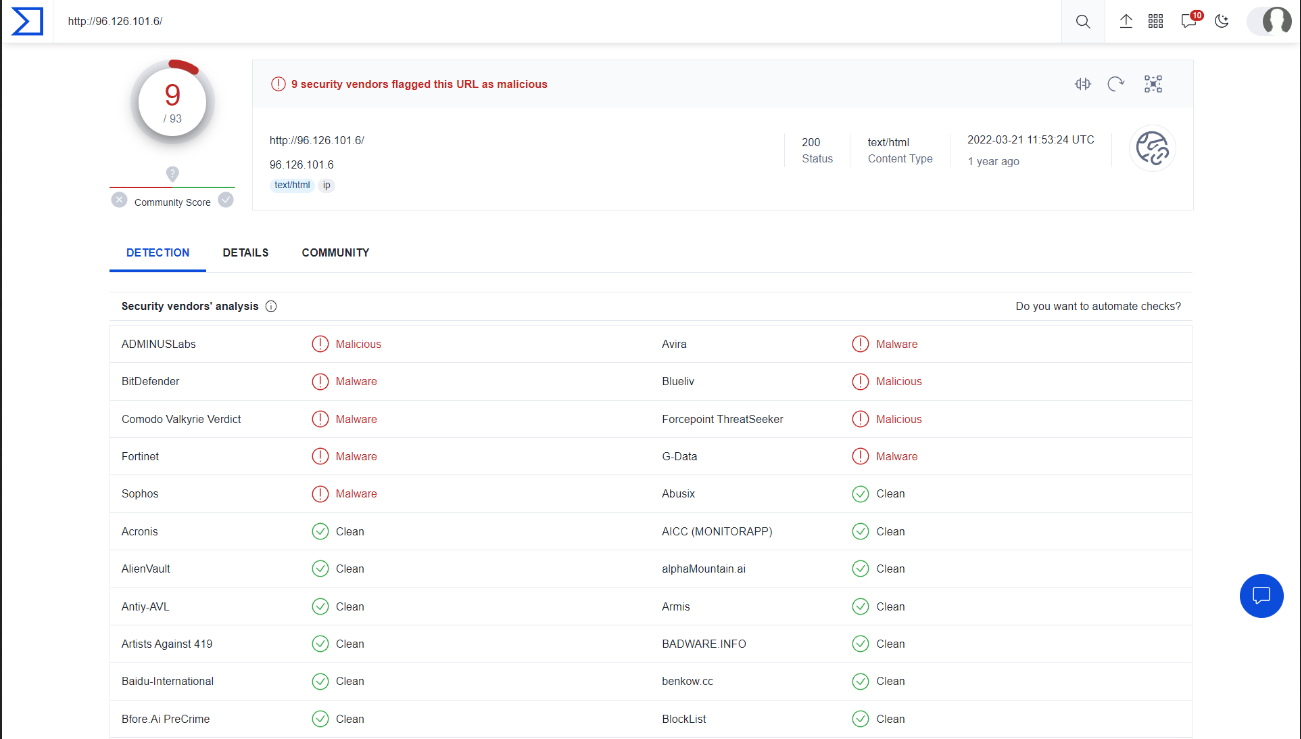The height and width of the screenshot is (739, 1301).
Task: Select Forcepoint ThreatSeeker vendor name
Action: coord(722,419)
